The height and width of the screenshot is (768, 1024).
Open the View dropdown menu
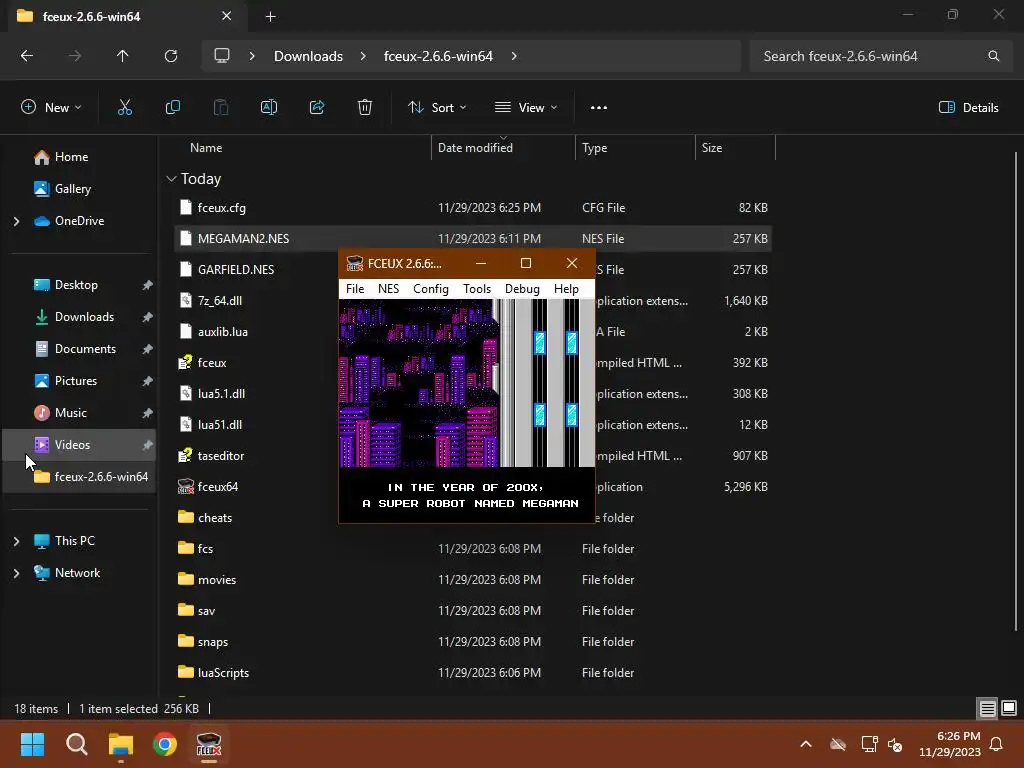[526, 108]
